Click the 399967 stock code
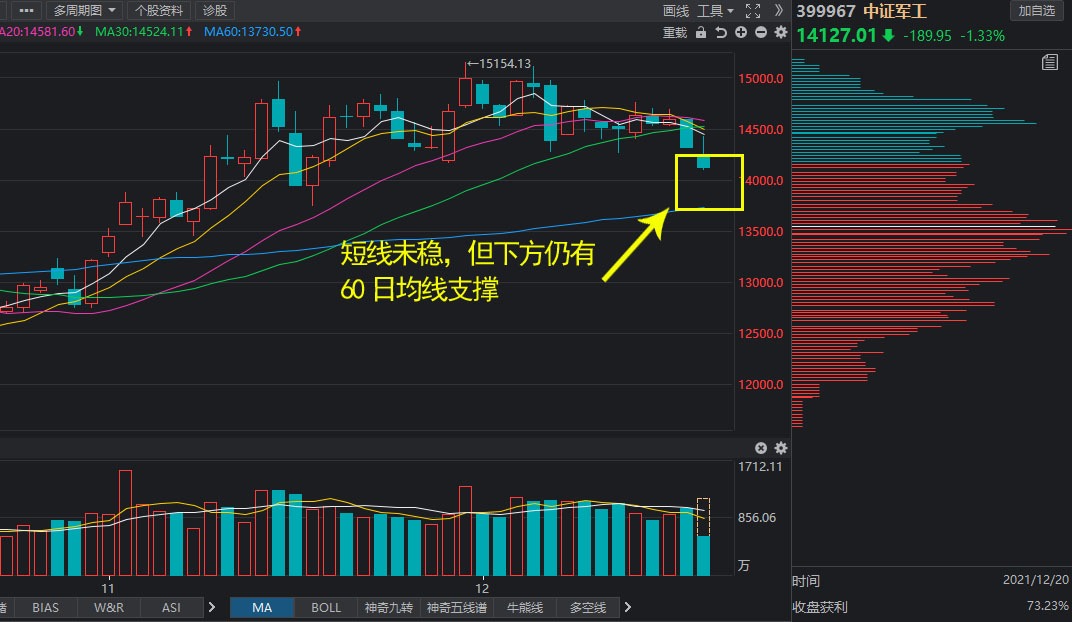1072x622 pixels. pos(826,11)
